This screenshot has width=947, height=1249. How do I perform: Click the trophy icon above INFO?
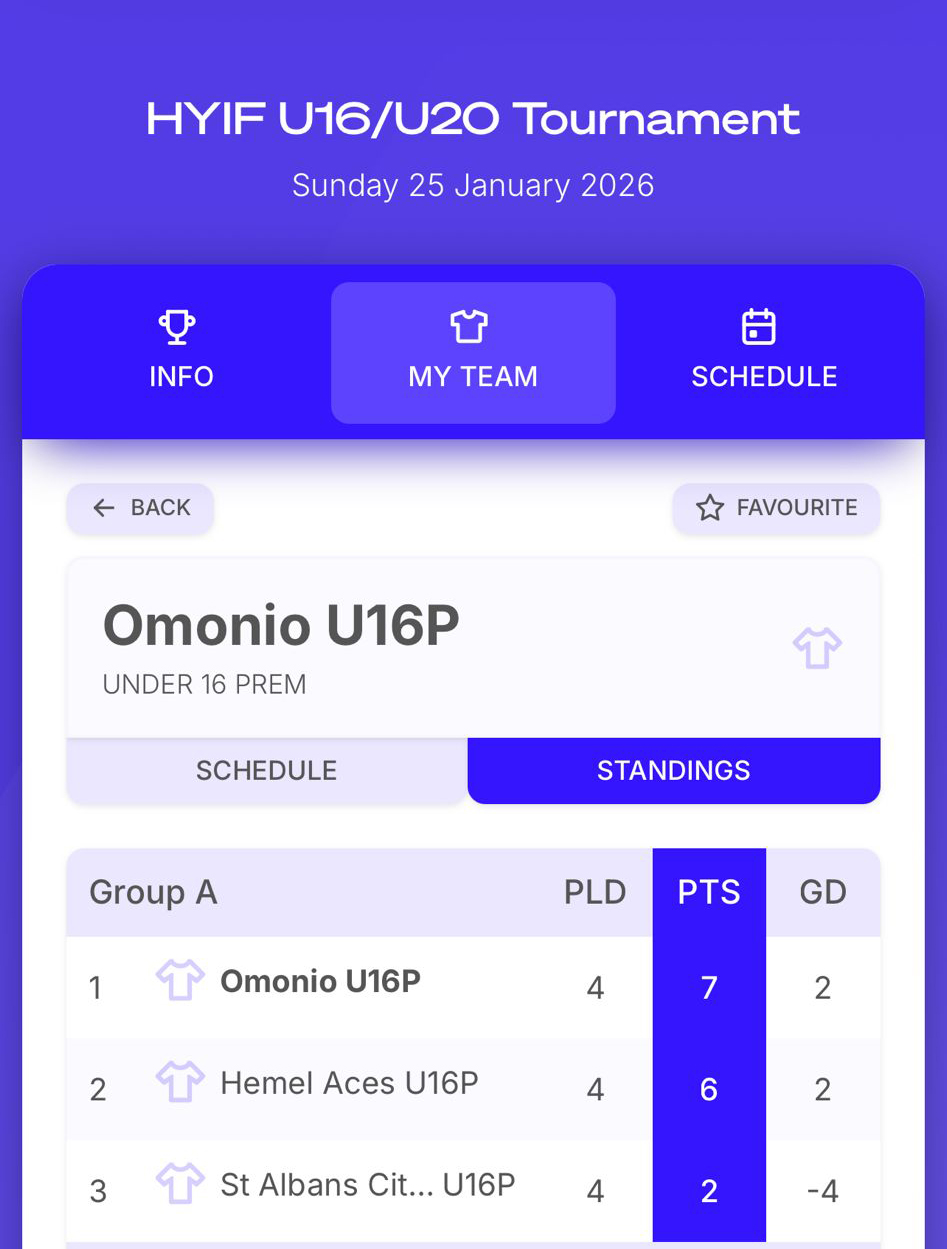[x=177, y=327]
